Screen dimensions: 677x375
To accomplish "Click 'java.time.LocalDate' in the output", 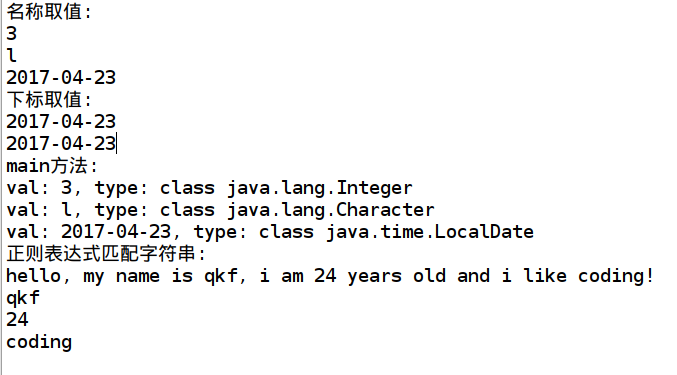I will 430,232.
